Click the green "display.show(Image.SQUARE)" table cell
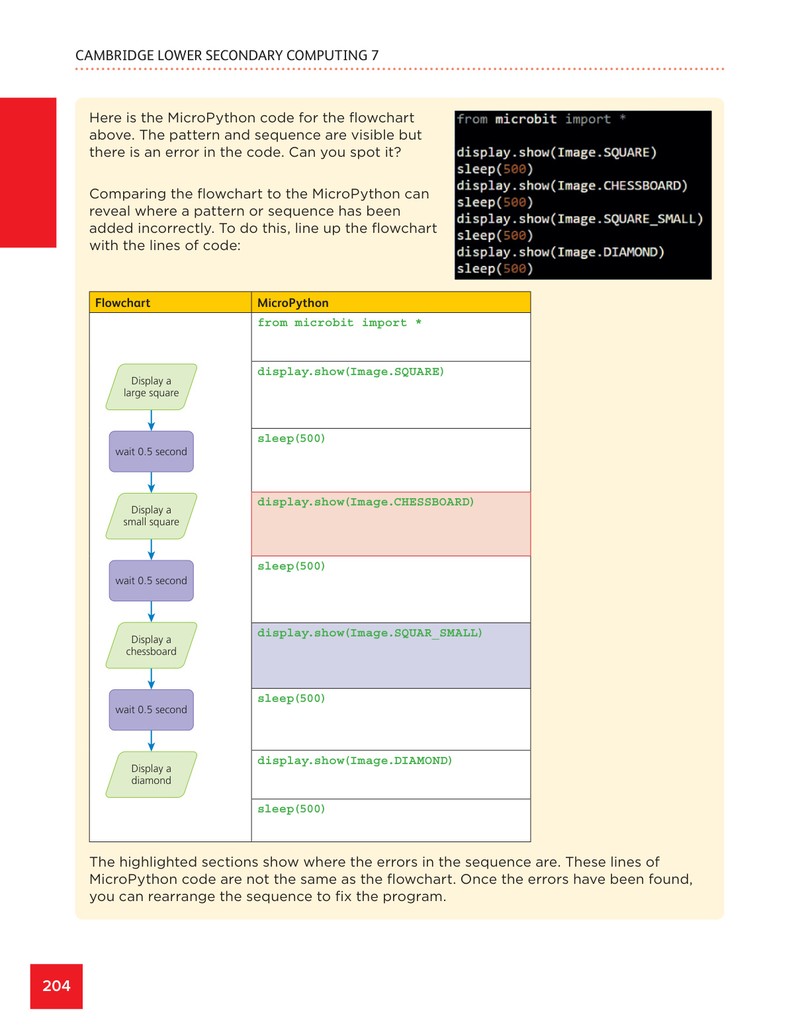This screenshot has height=1036, width=800. coord(391,395)
